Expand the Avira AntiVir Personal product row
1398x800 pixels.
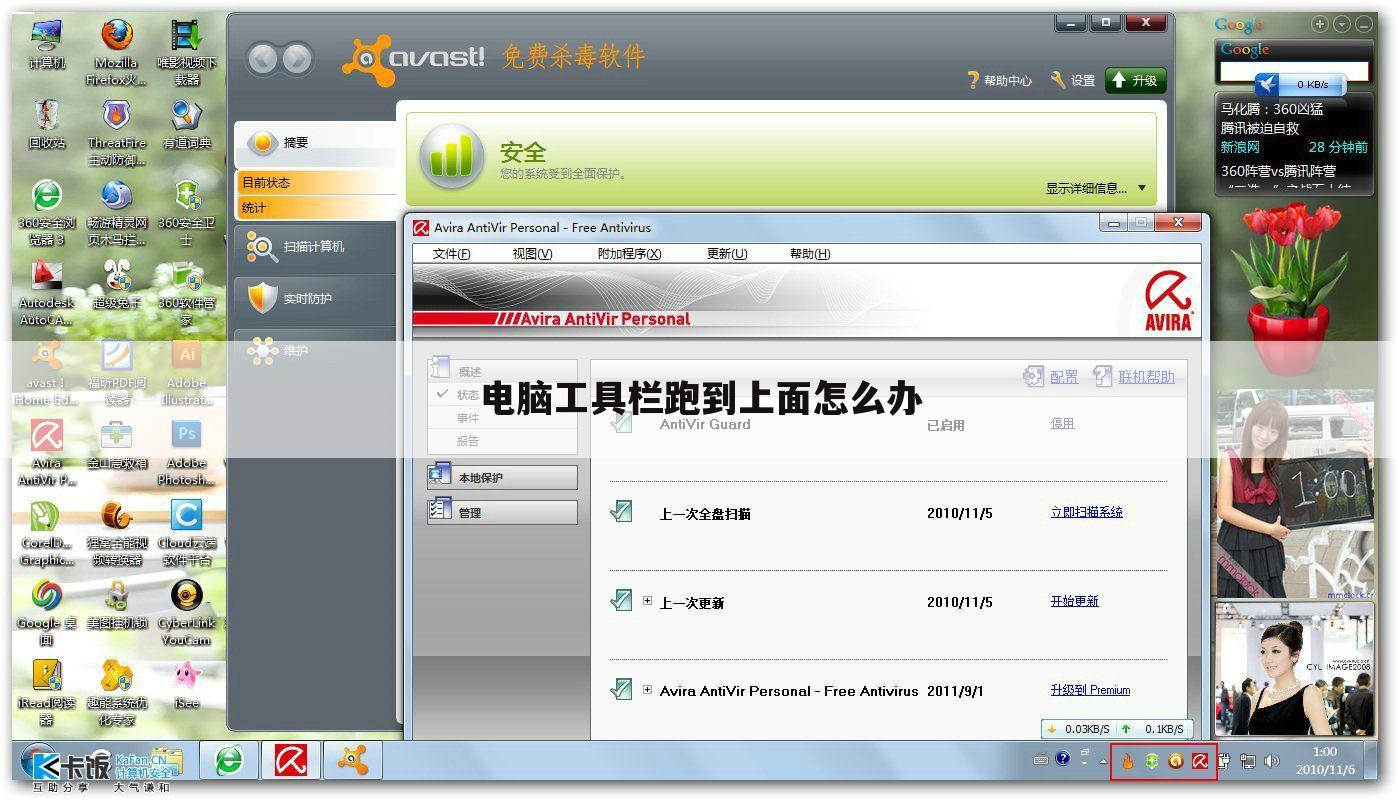click(x=648, y=689)
